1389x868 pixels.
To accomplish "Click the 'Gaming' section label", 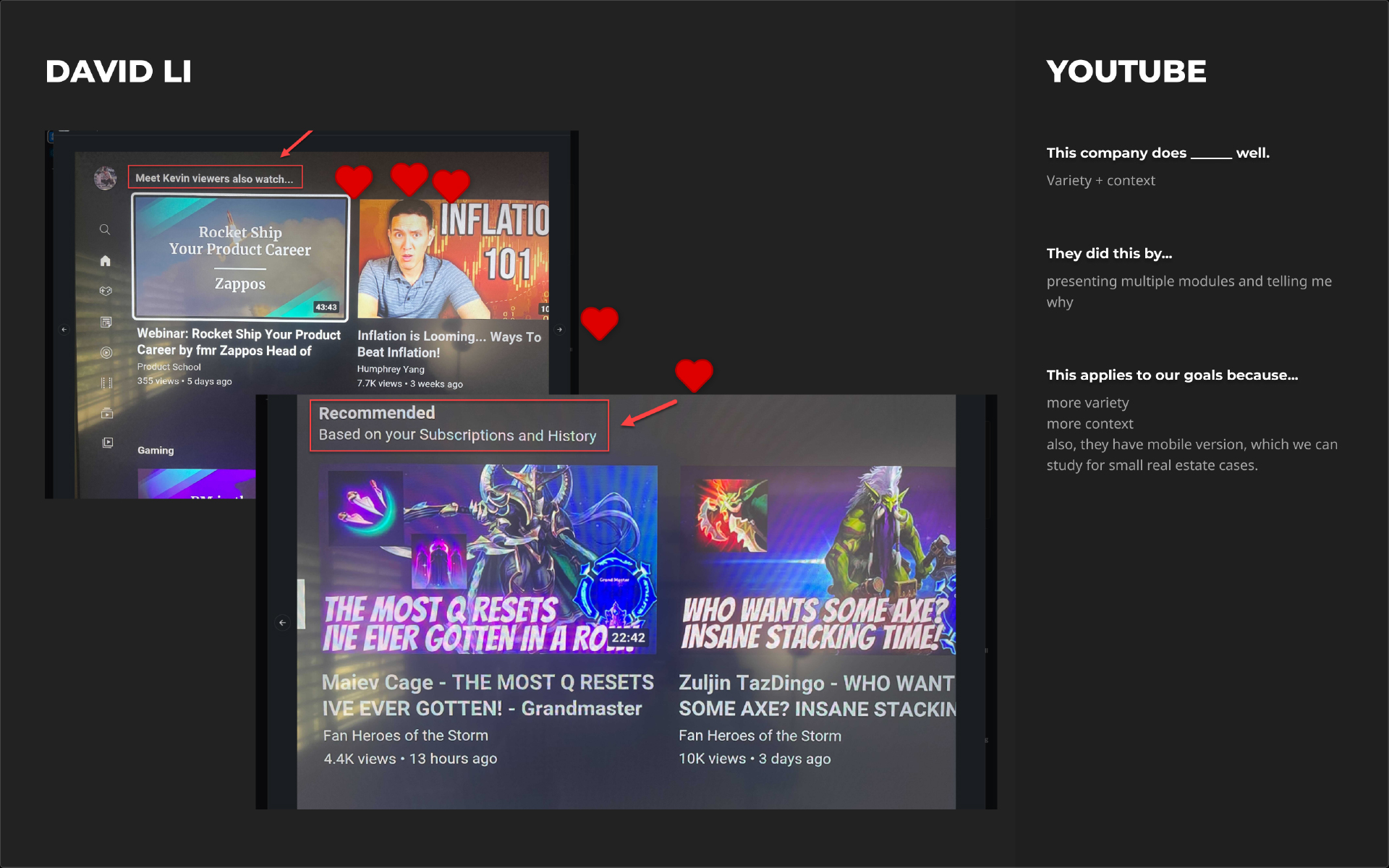I will coord(156,450).
